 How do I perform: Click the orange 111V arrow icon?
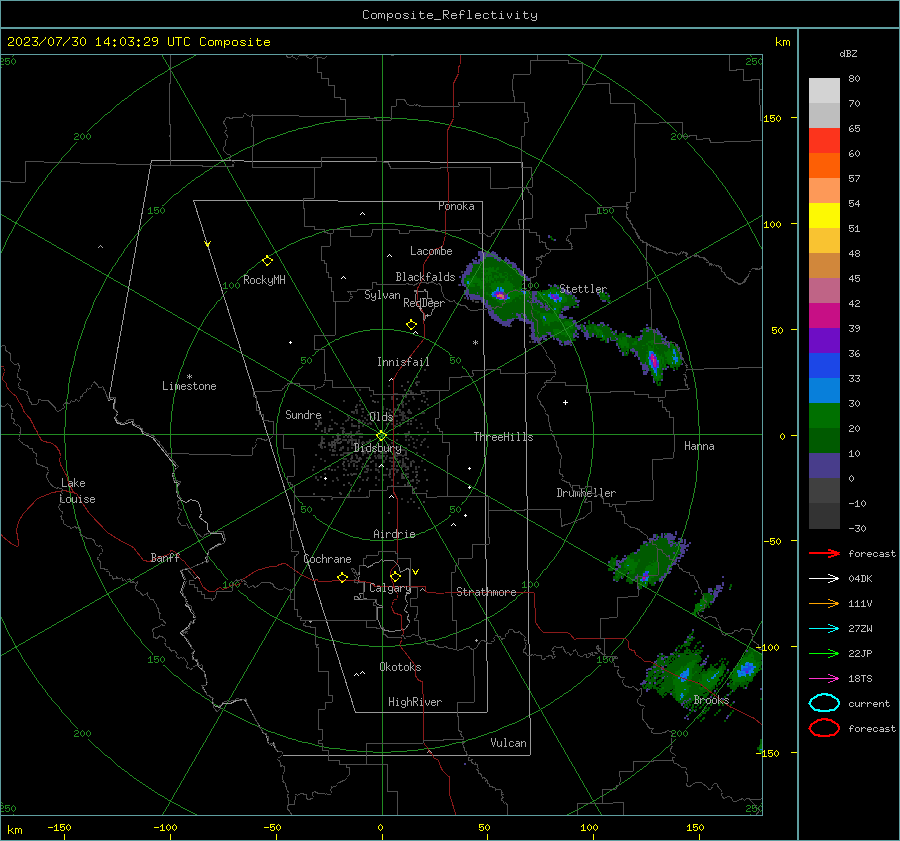pyautogui.click(x=824, y=603)
